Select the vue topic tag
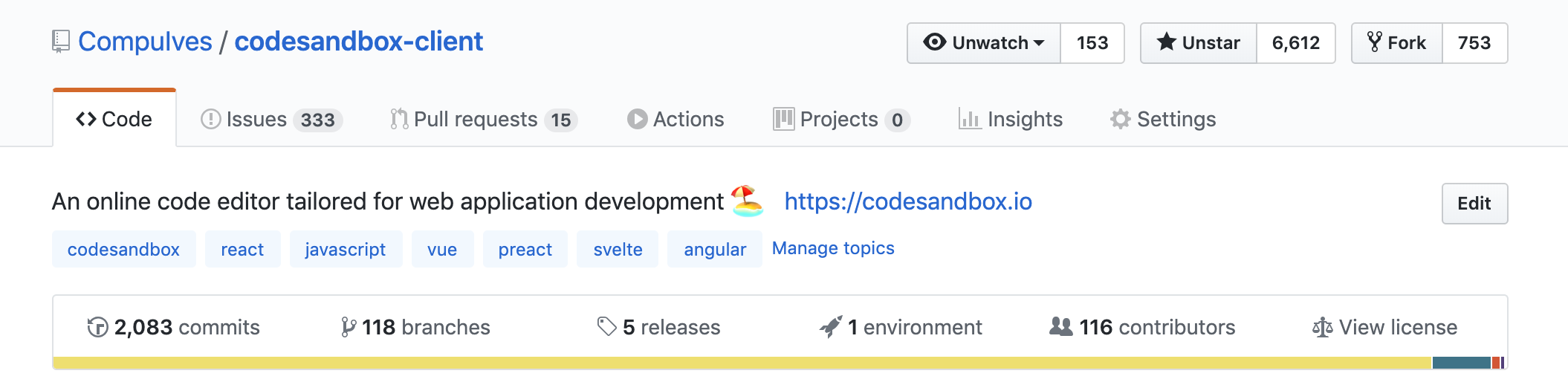 click(442, 249)
